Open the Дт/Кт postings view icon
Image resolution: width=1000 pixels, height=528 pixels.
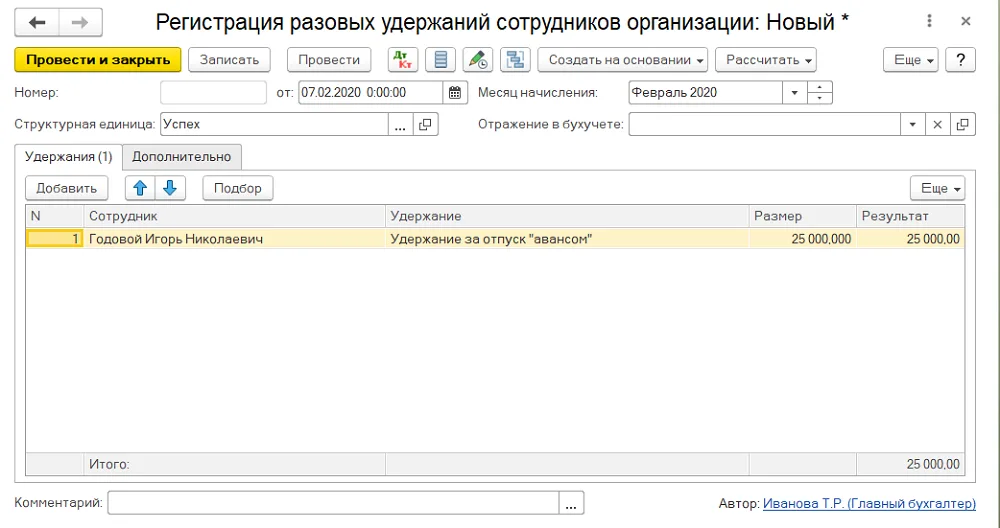403,60
